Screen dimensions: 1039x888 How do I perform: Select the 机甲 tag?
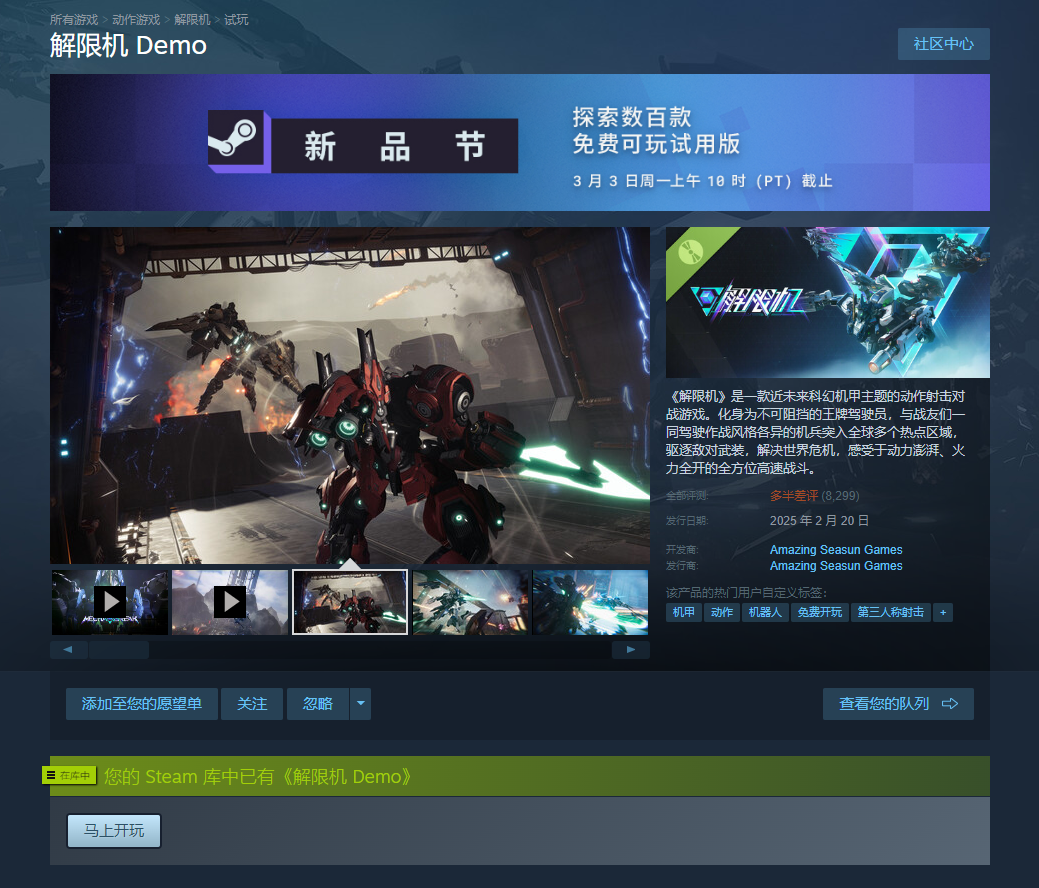coord(684,612)
